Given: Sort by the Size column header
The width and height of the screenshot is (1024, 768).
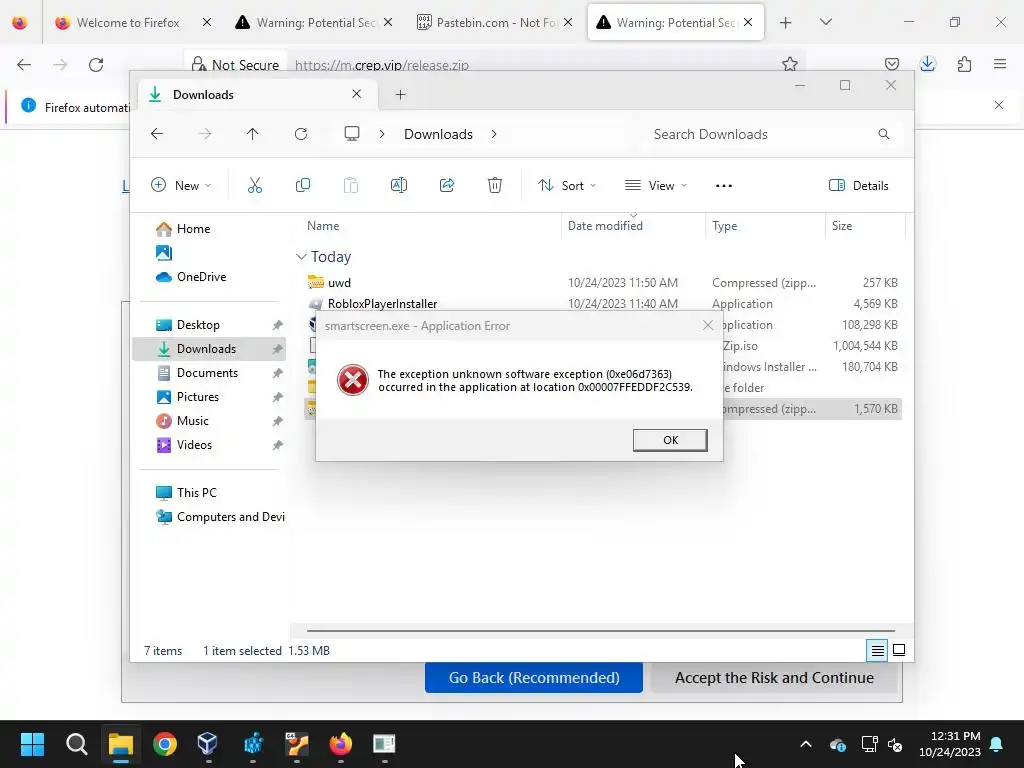Looking at the screenshot, I should pos(842,226).
